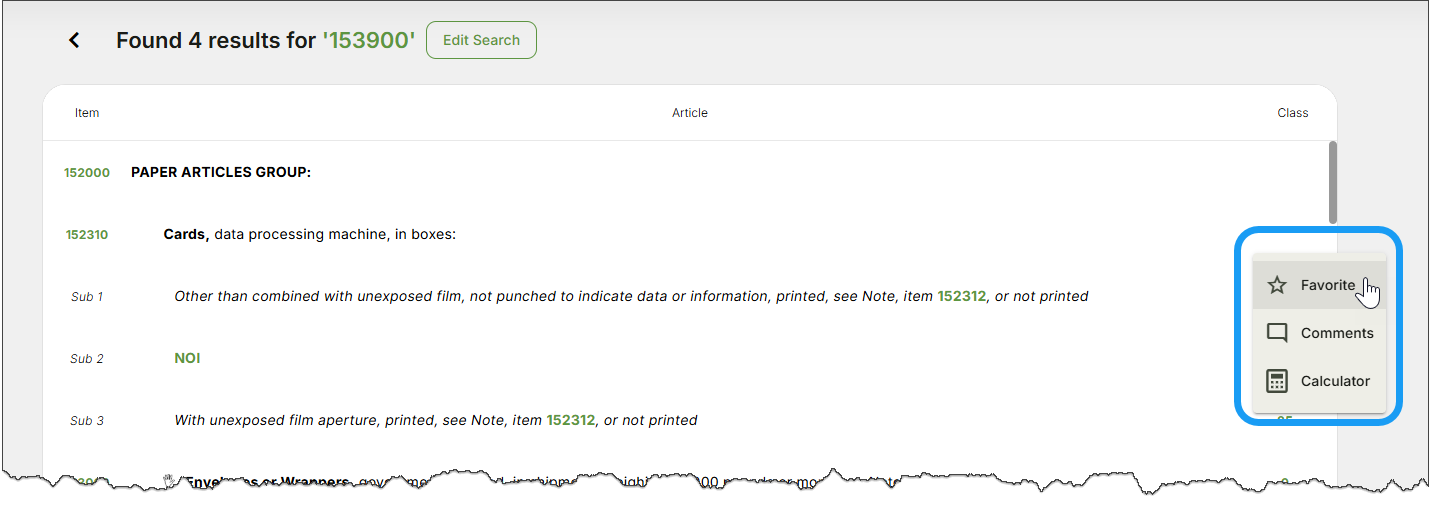Screen dimensions: 1432x505
Task: Follow the 152312 link in Sub 3
Action: pyautogui.click(x=571, y=420)
